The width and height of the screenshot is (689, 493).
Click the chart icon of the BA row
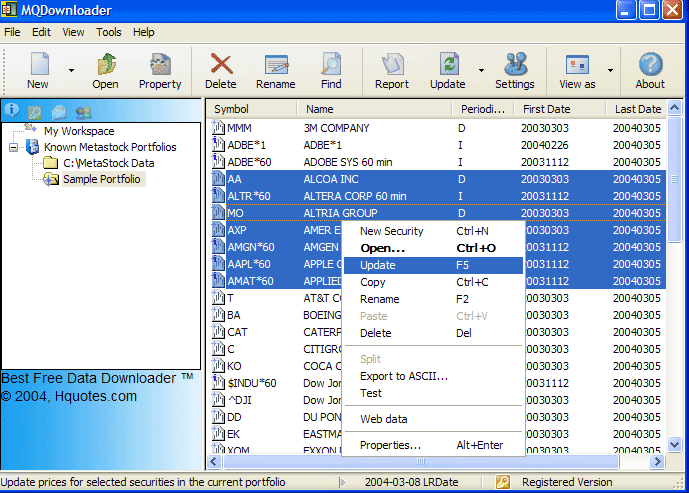tap(218, 315)
